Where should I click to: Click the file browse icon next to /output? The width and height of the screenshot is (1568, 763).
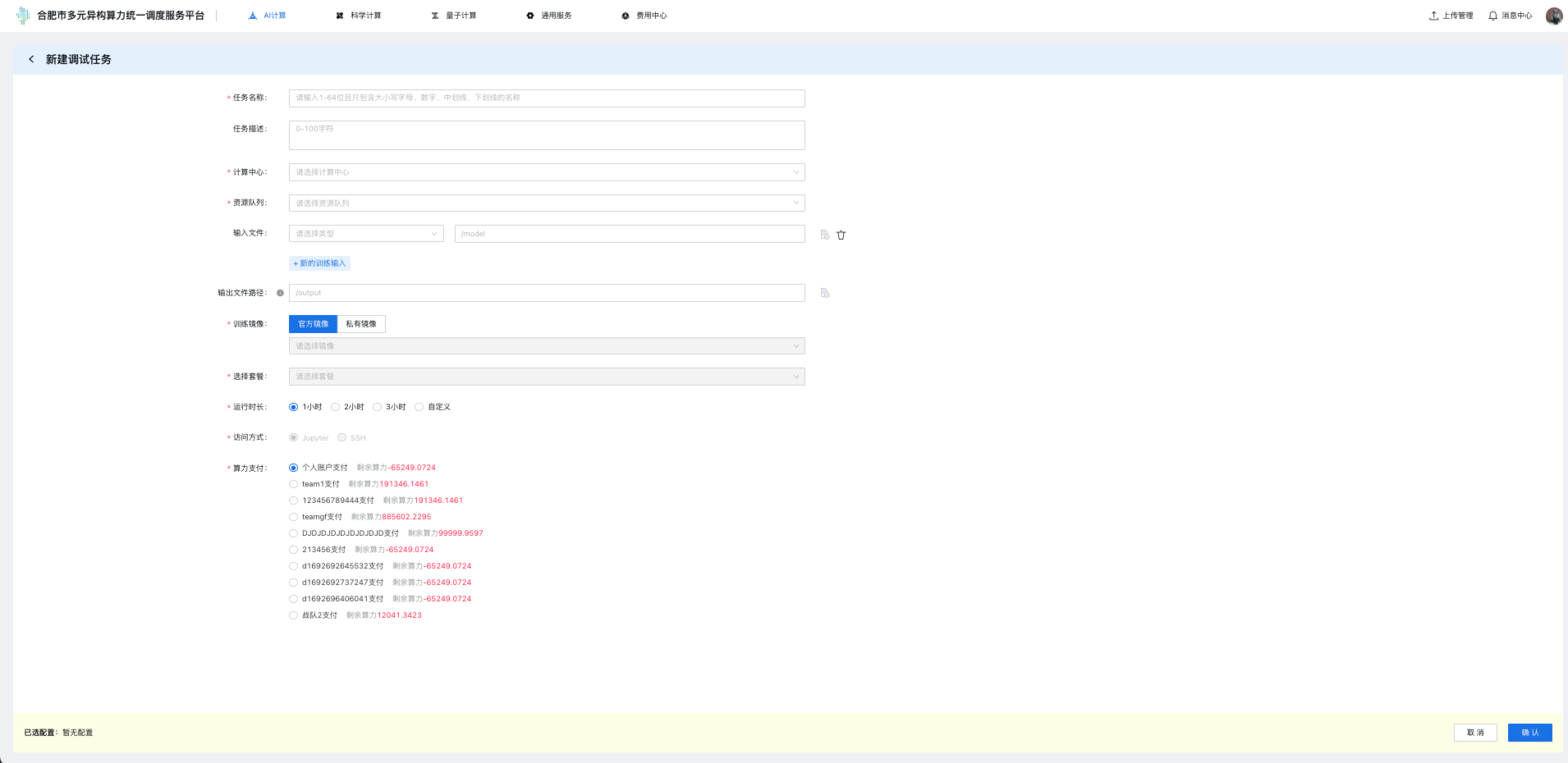click(825, 293)
